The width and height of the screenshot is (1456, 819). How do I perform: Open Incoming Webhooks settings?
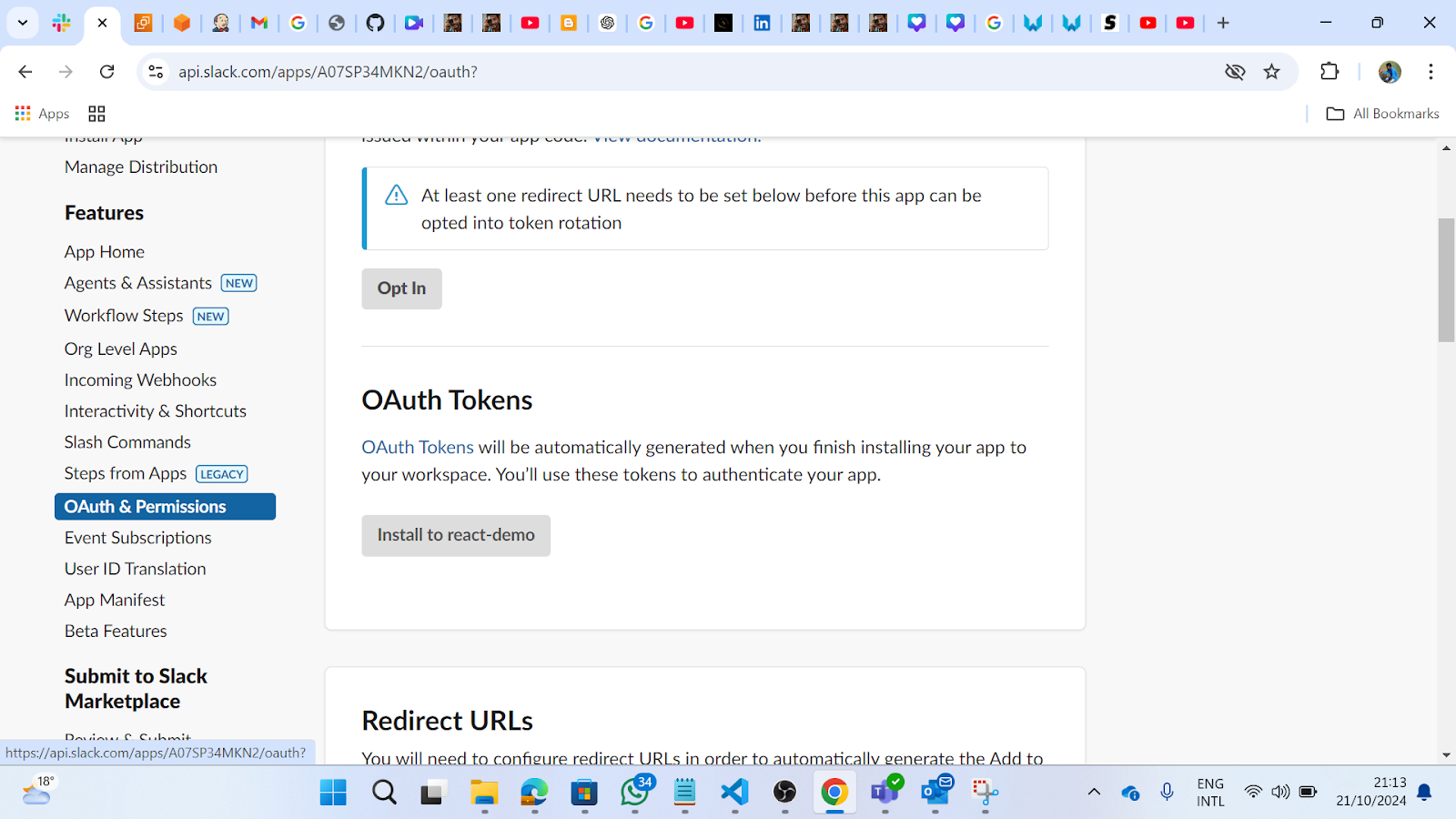click(x=140, y=379)
